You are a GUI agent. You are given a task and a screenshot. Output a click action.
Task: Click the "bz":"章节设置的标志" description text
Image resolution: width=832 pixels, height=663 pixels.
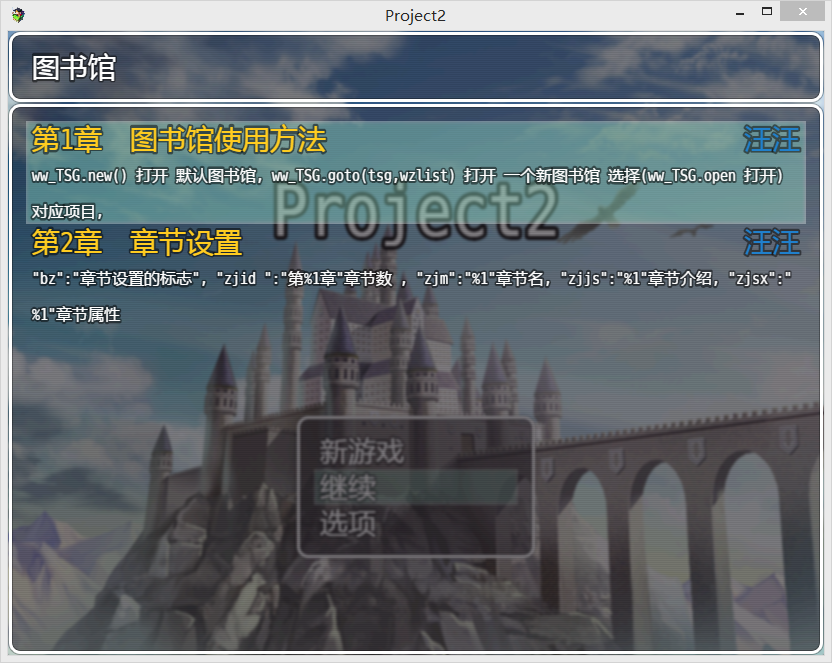tap(412, 296)
